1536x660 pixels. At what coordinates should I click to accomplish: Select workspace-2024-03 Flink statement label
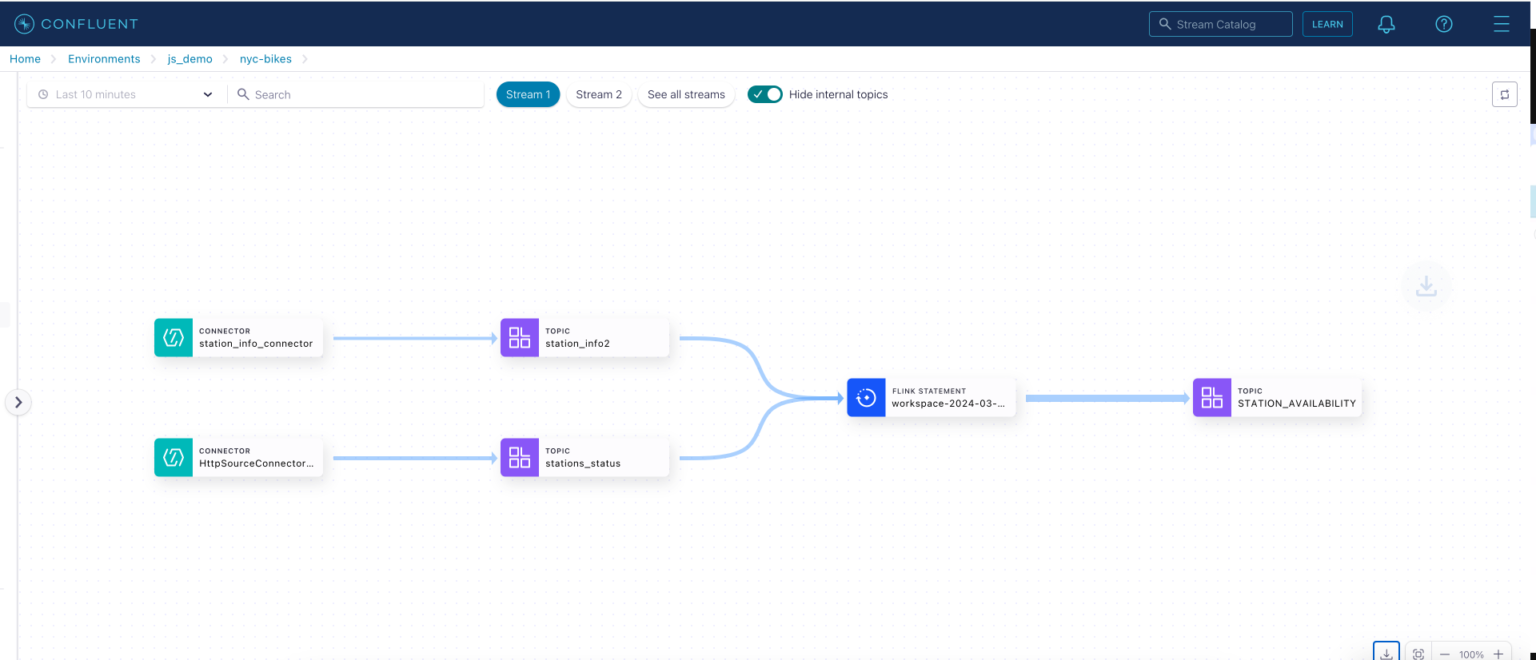(x=948, y=404)
